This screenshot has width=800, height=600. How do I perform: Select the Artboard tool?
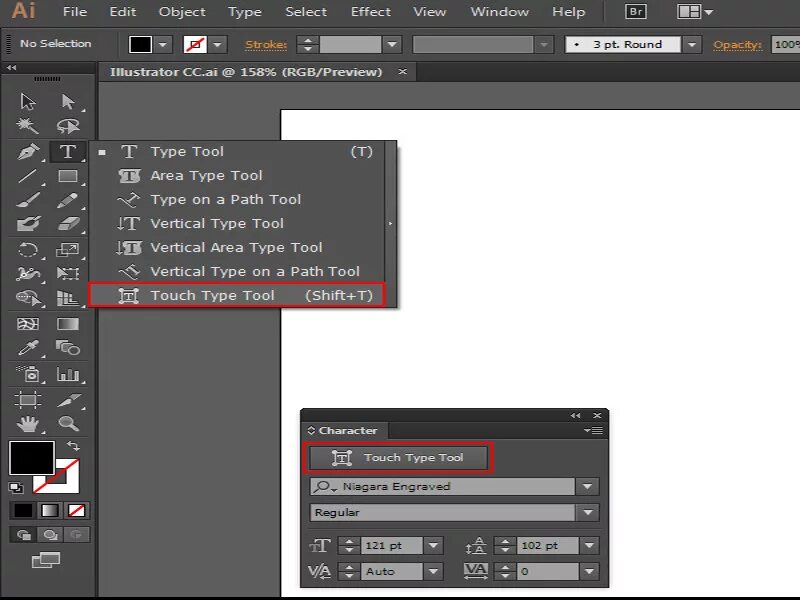click(x=28, y=399)
